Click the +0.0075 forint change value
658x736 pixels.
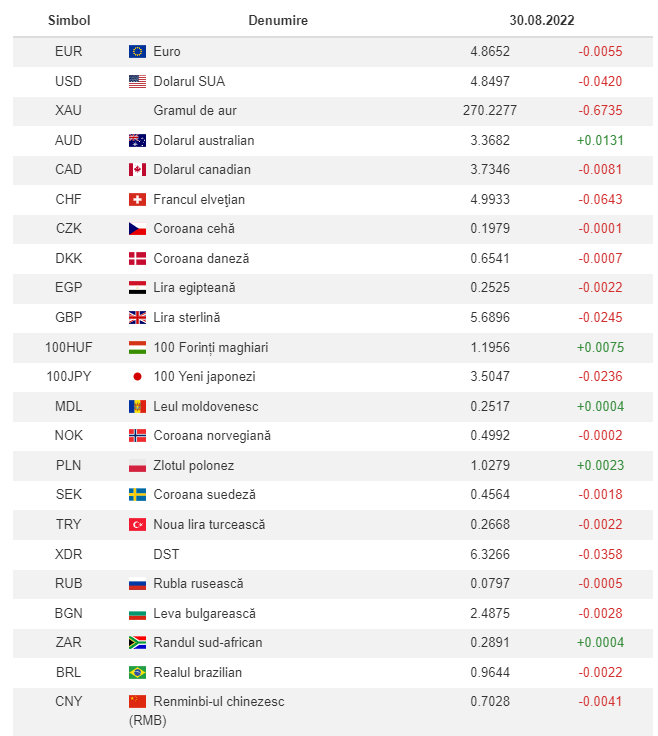click(x=600, y=347)
